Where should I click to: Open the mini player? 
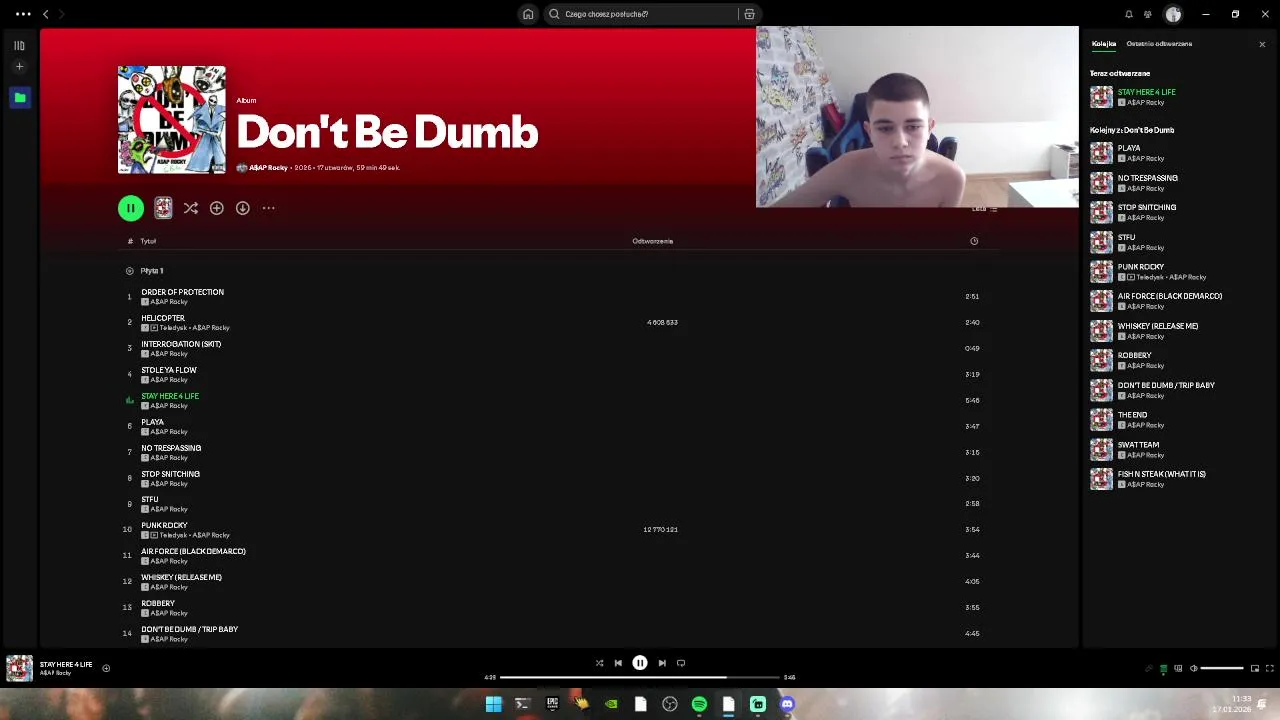[1254, 668]
